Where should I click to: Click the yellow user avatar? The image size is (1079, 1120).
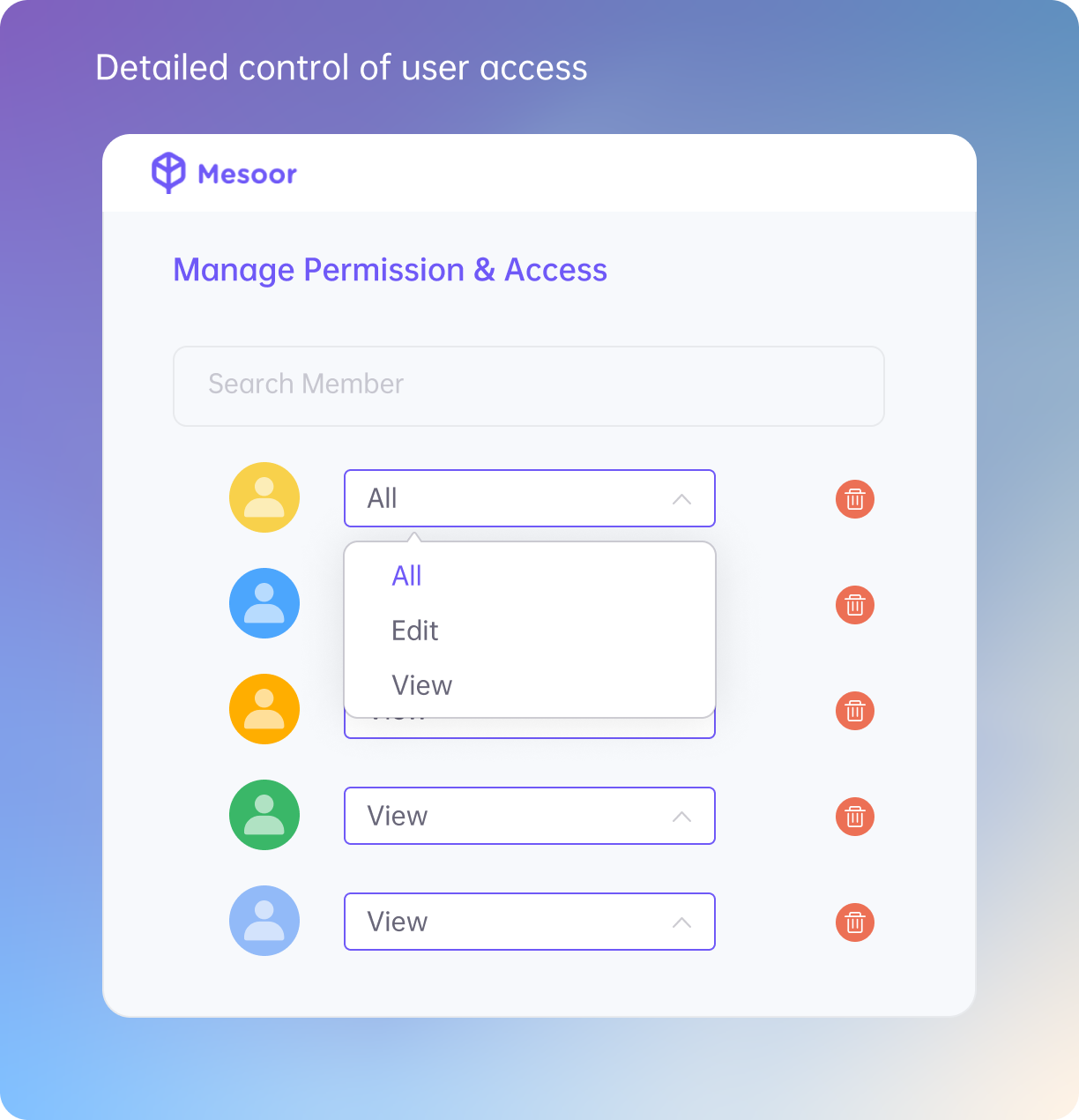[x=264, y=497]
